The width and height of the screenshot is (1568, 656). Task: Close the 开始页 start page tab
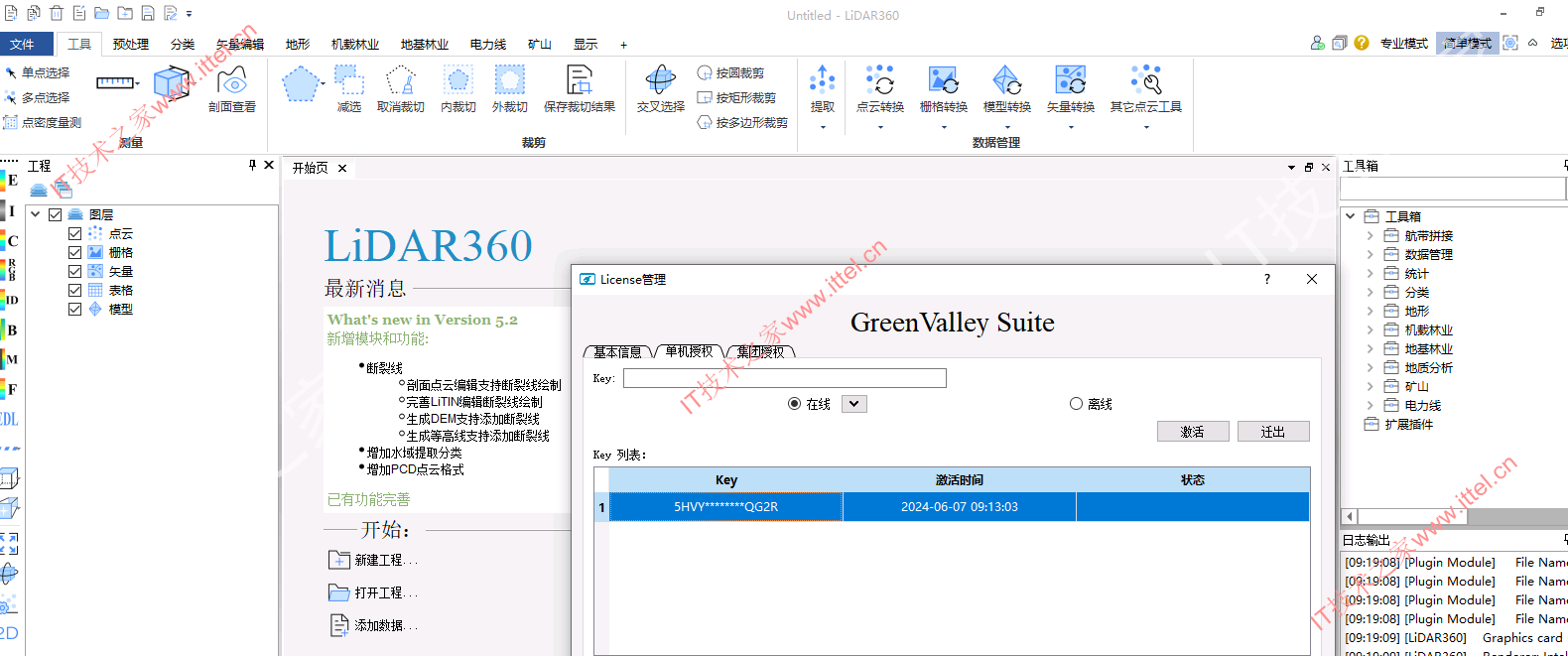[x=342, y=169]
